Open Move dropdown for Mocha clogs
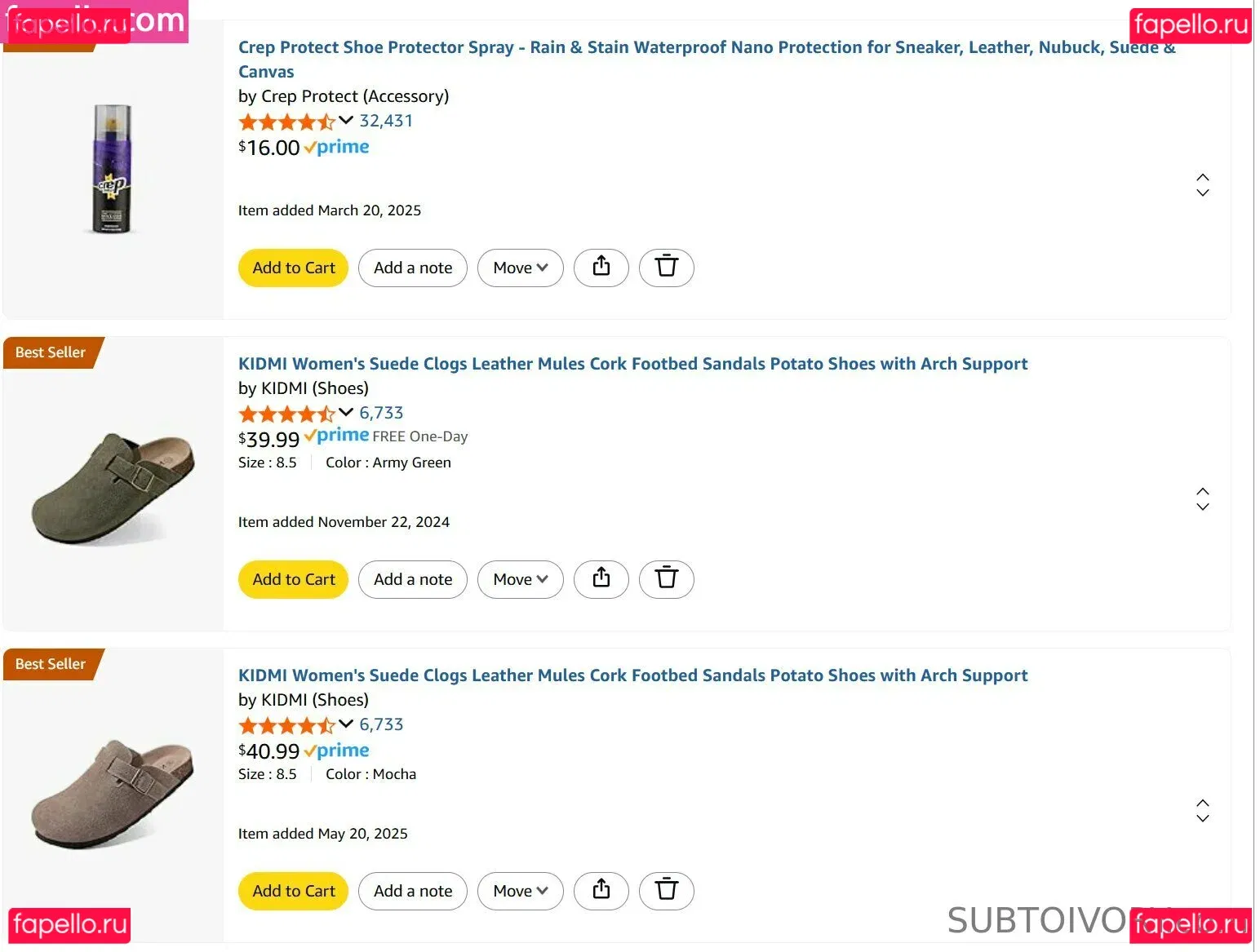Image resolution: width=1260 pixels, height=952 pixels. tap(520, 891)
